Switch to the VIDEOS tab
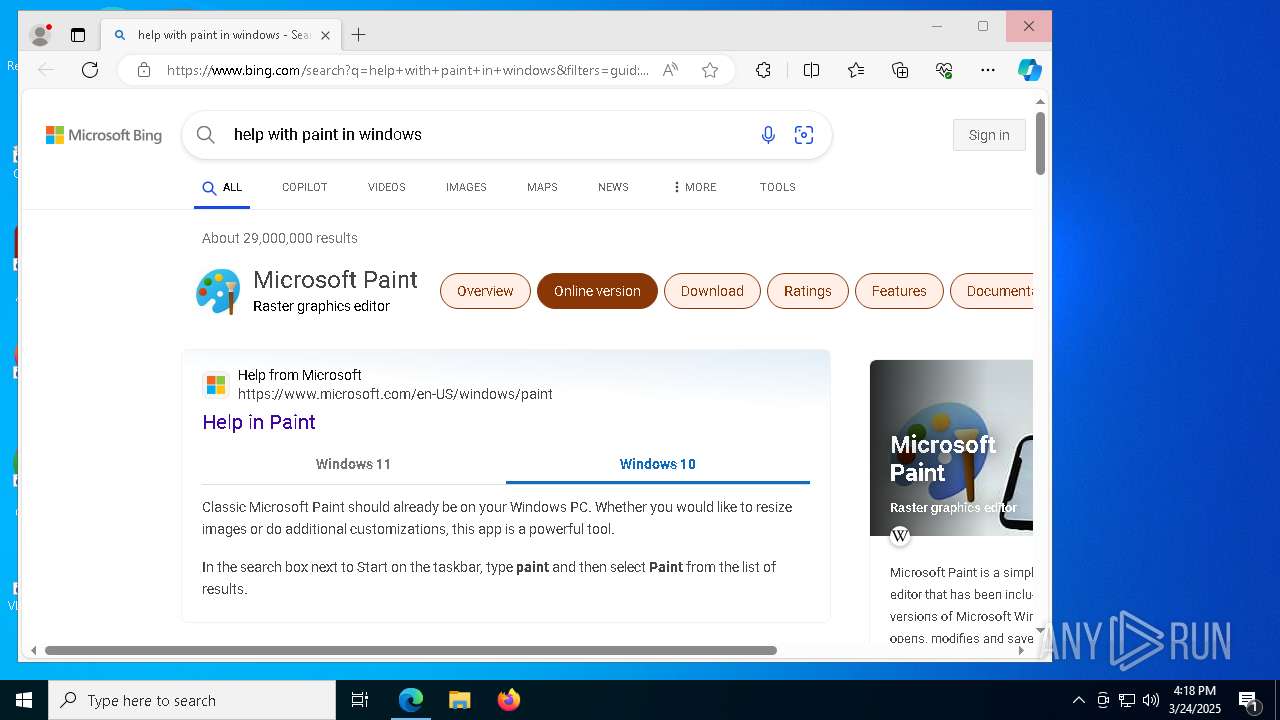1280x720 pixels. coord(387,187)
